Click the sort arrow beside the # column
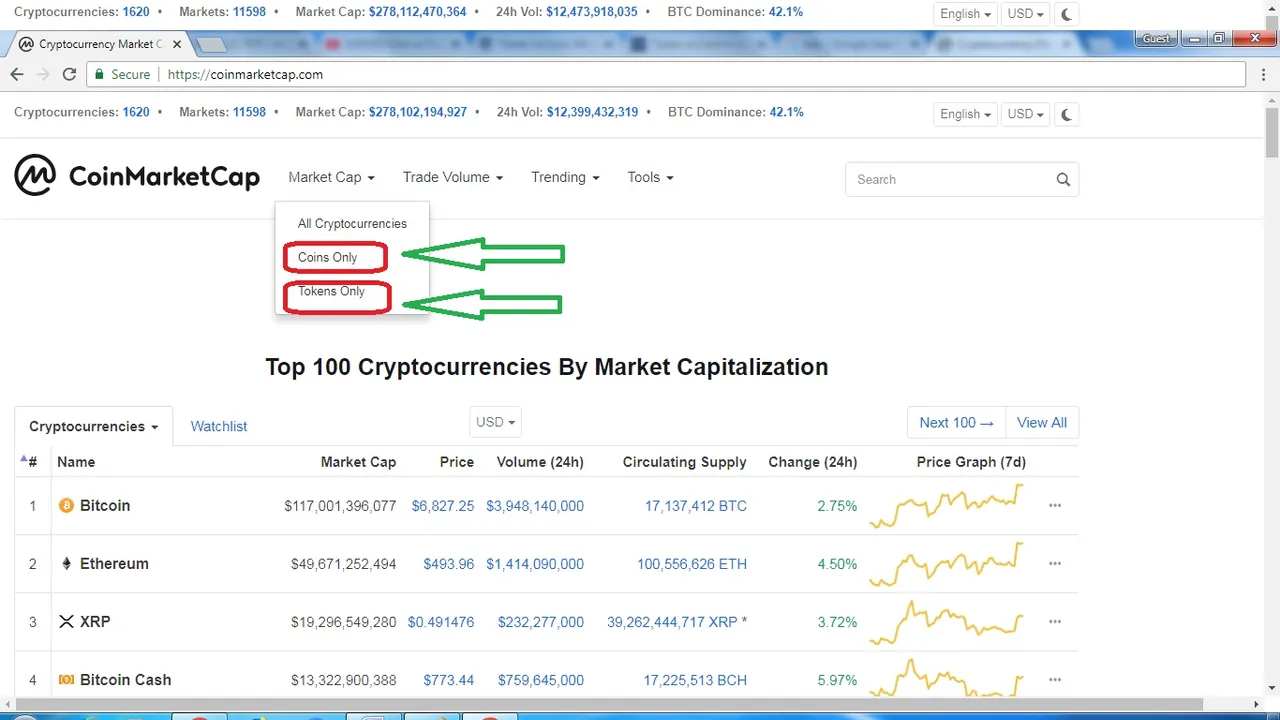1280x720 pixels. pos(24,459)
